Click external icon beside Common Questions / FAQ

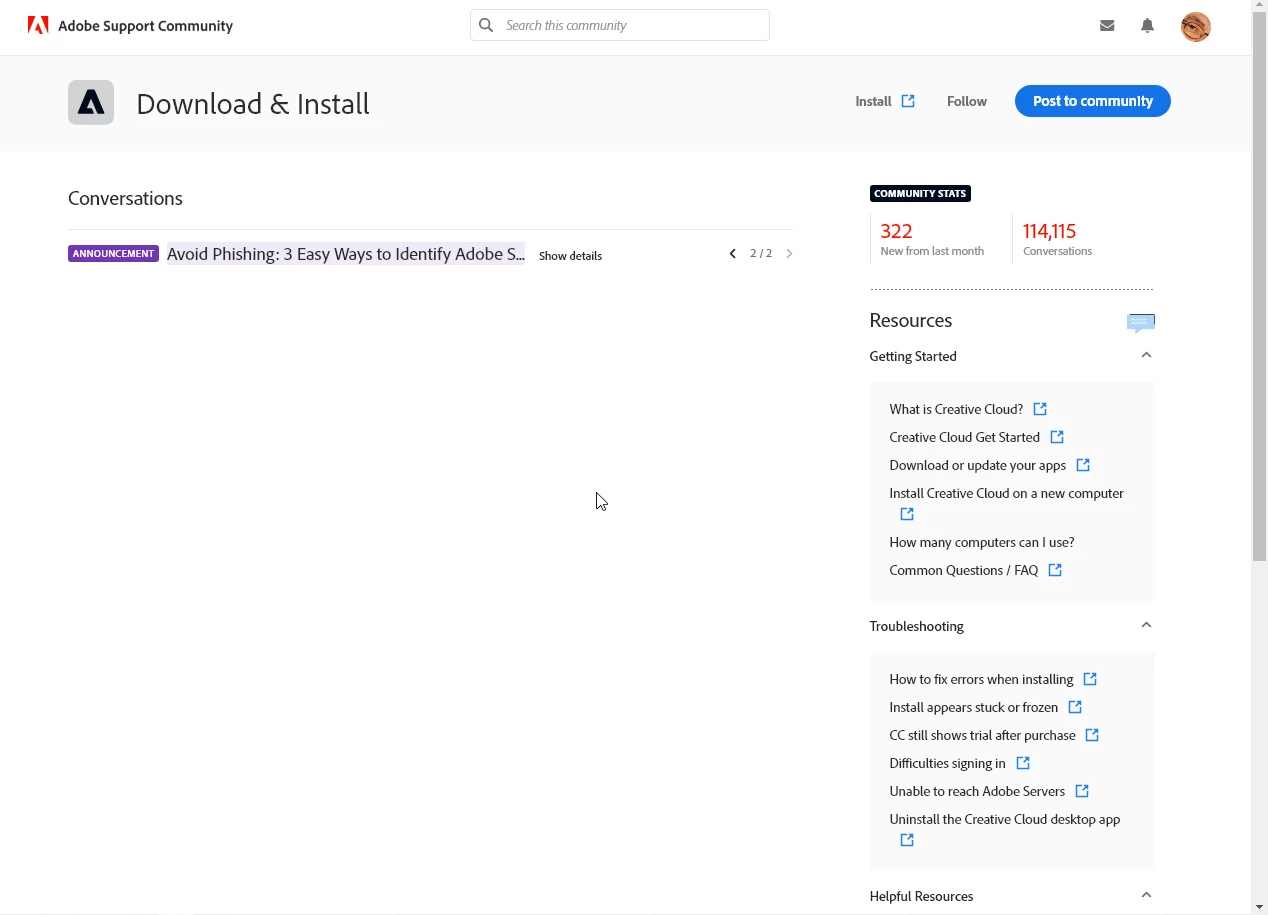coord(1055,570)
